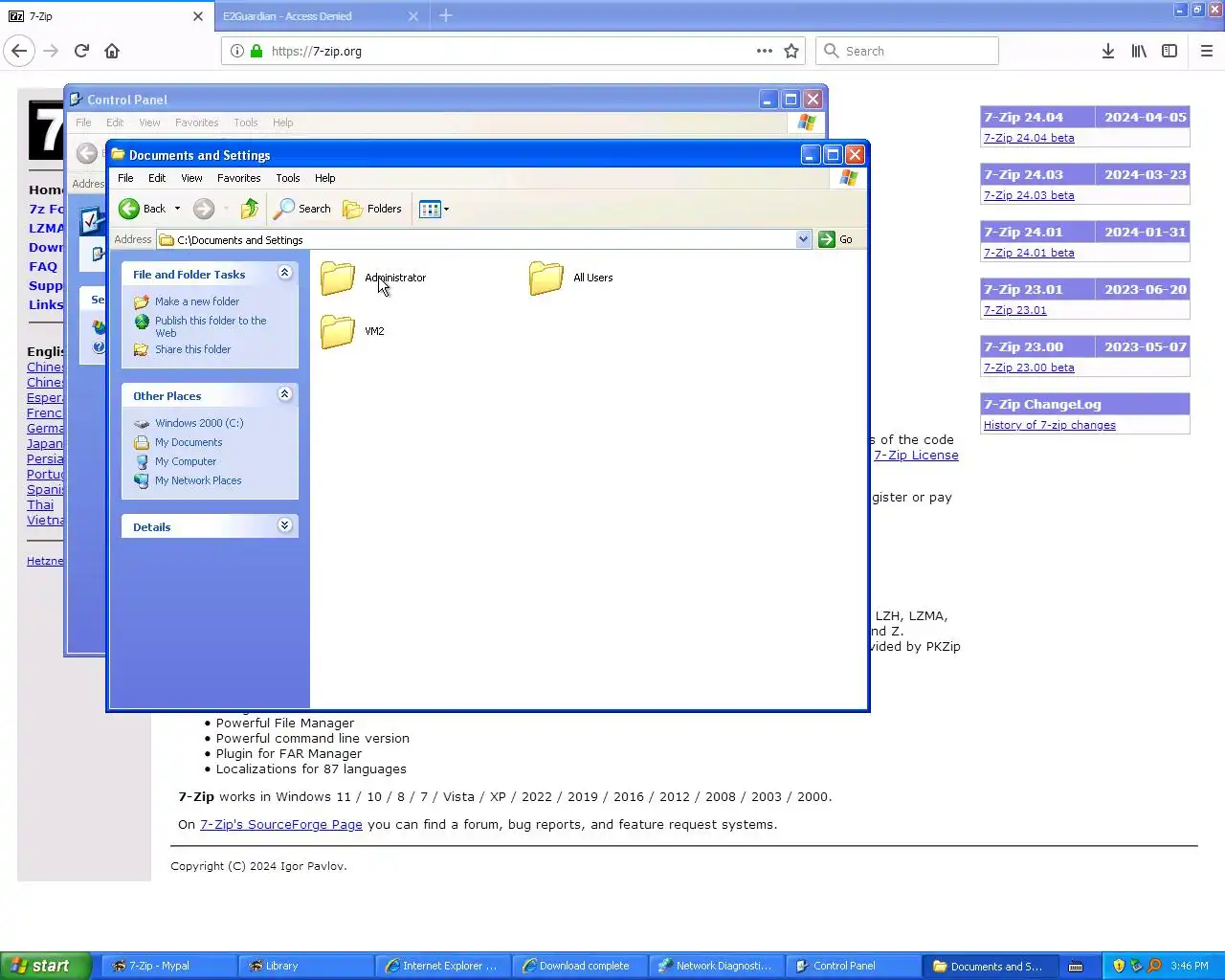Reload the 7-zip.org page
This screenshot has width=1225, height=980.
(81, 51)
